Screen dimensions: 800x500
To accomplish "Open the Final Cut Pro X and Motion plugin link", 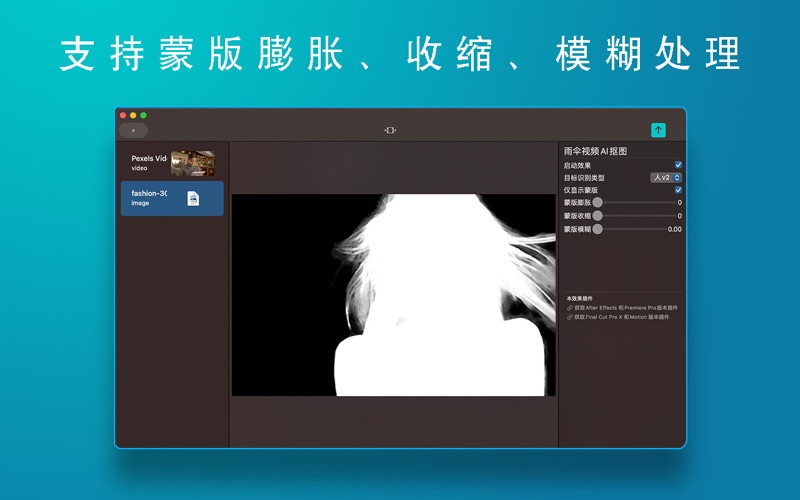I will click(621, 317).
